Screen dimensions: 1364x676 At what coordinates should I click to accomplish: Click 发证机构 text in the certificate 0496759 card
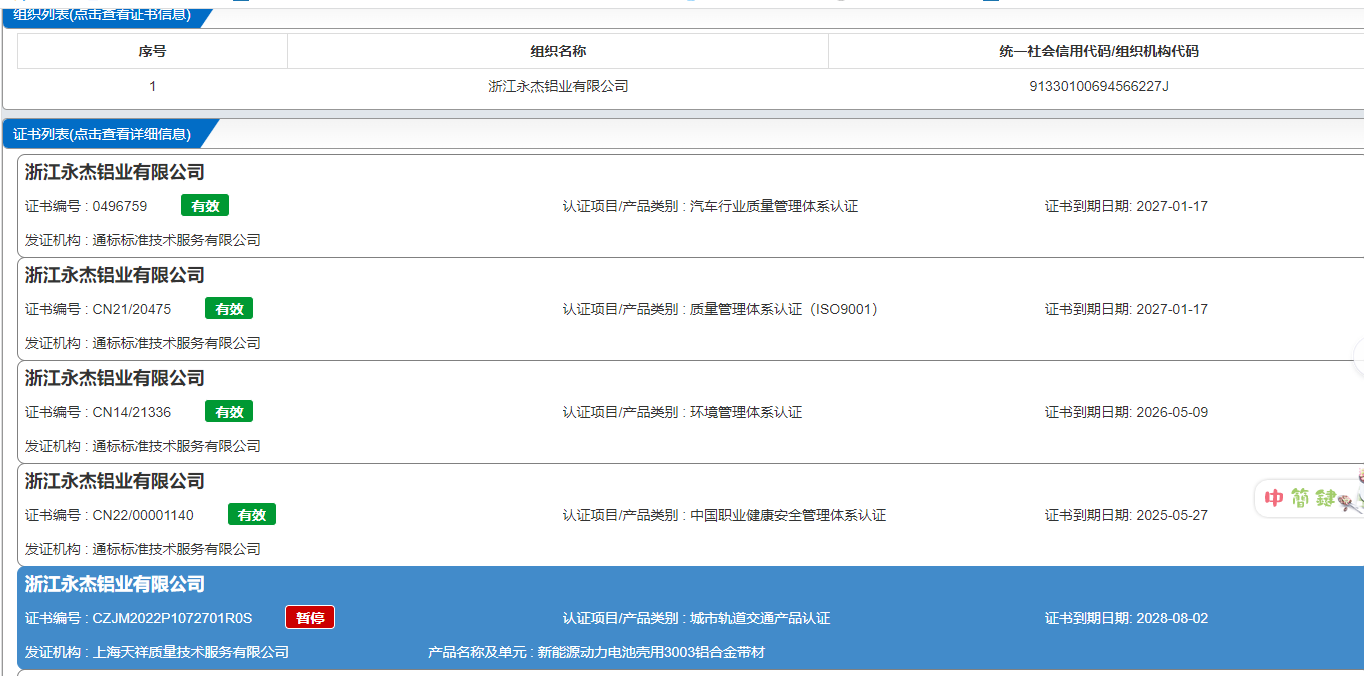tap(143, 240)
